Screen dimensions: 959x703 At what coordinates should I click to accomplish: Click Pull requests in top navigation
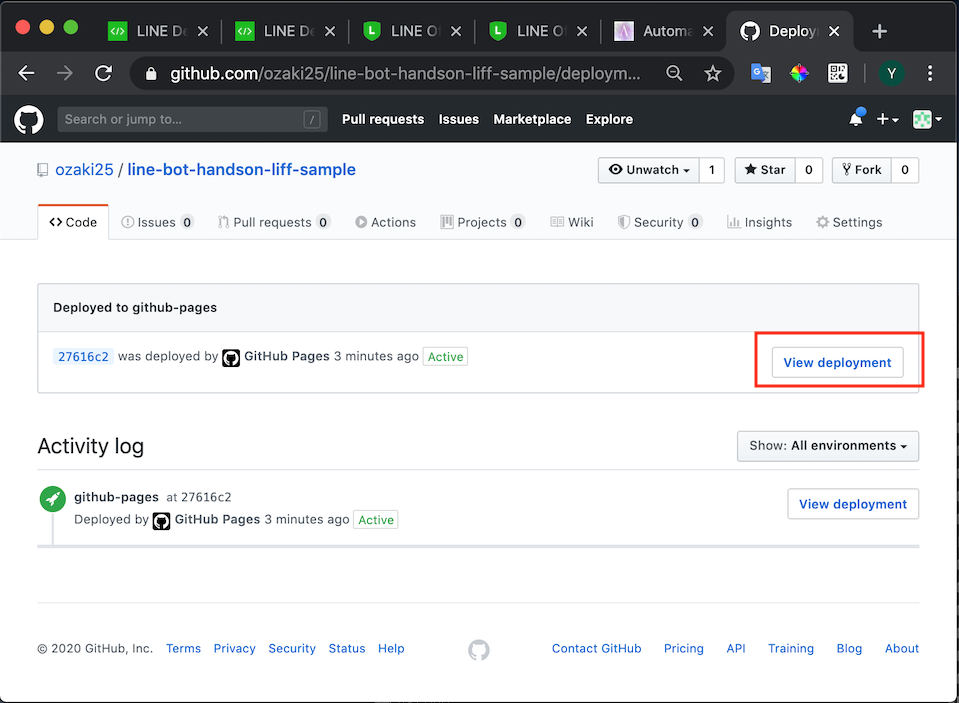click(383, 119)
